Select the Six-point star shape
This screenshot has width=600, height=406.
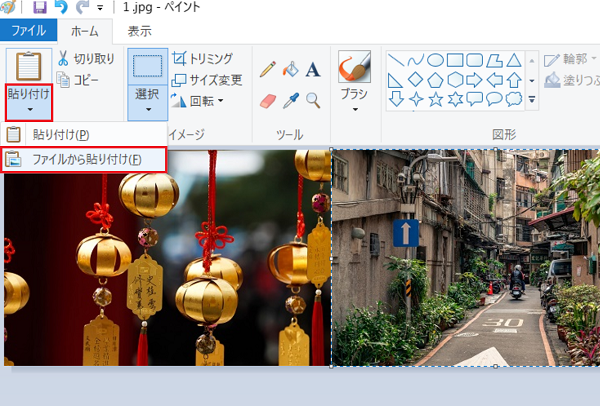coord(455,99)
